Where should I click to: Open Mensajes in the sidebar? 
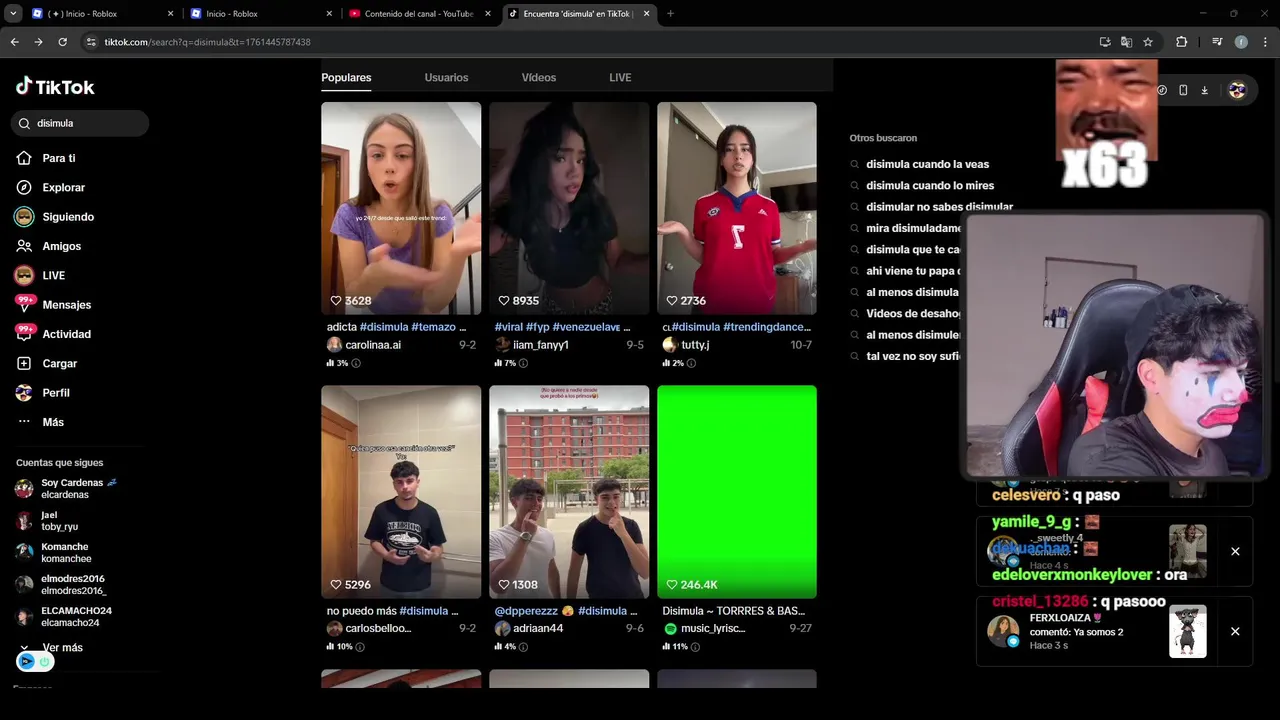click(x=54, y=304)
